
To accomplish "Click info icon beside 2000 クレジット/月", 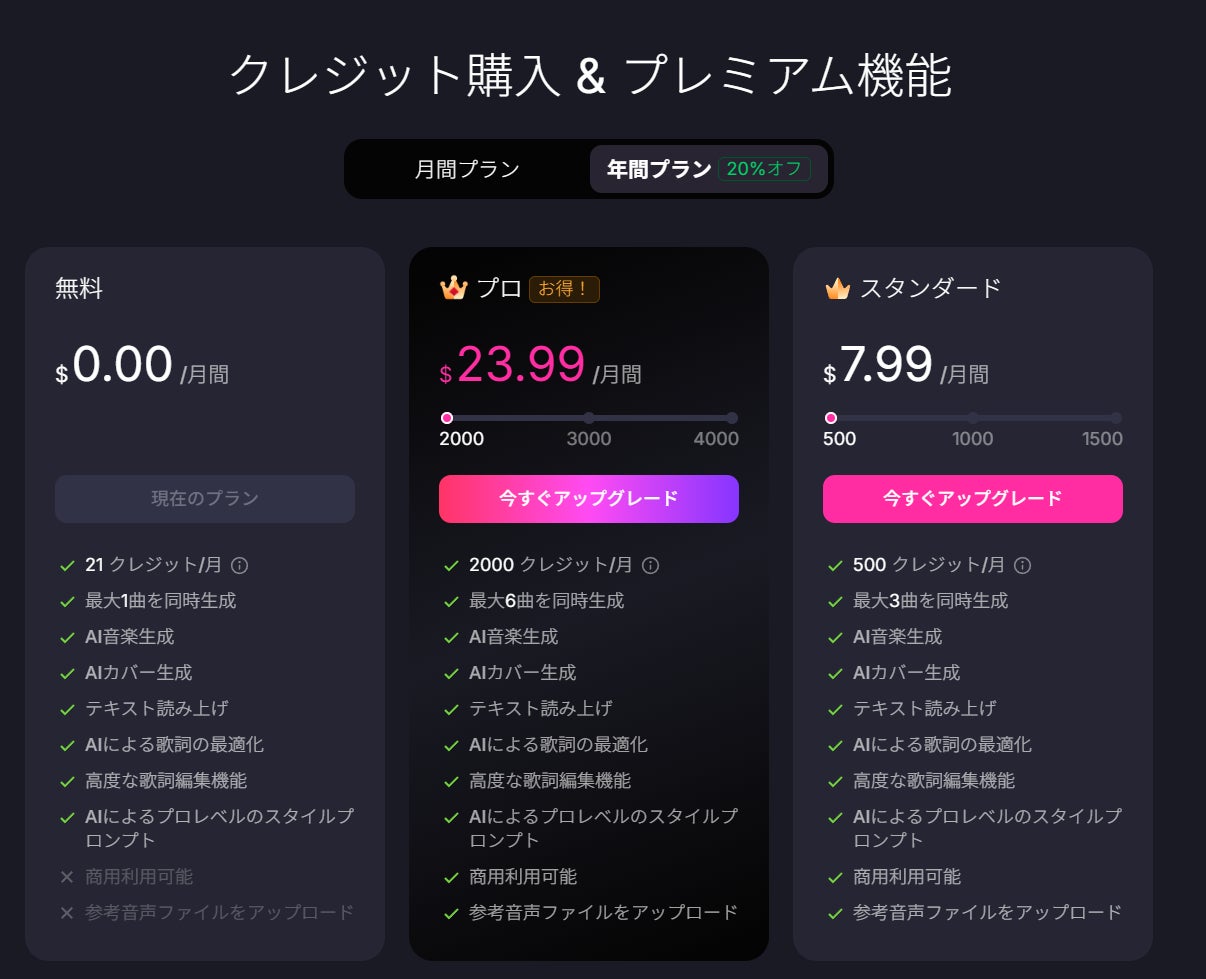I will pos(650,565).
